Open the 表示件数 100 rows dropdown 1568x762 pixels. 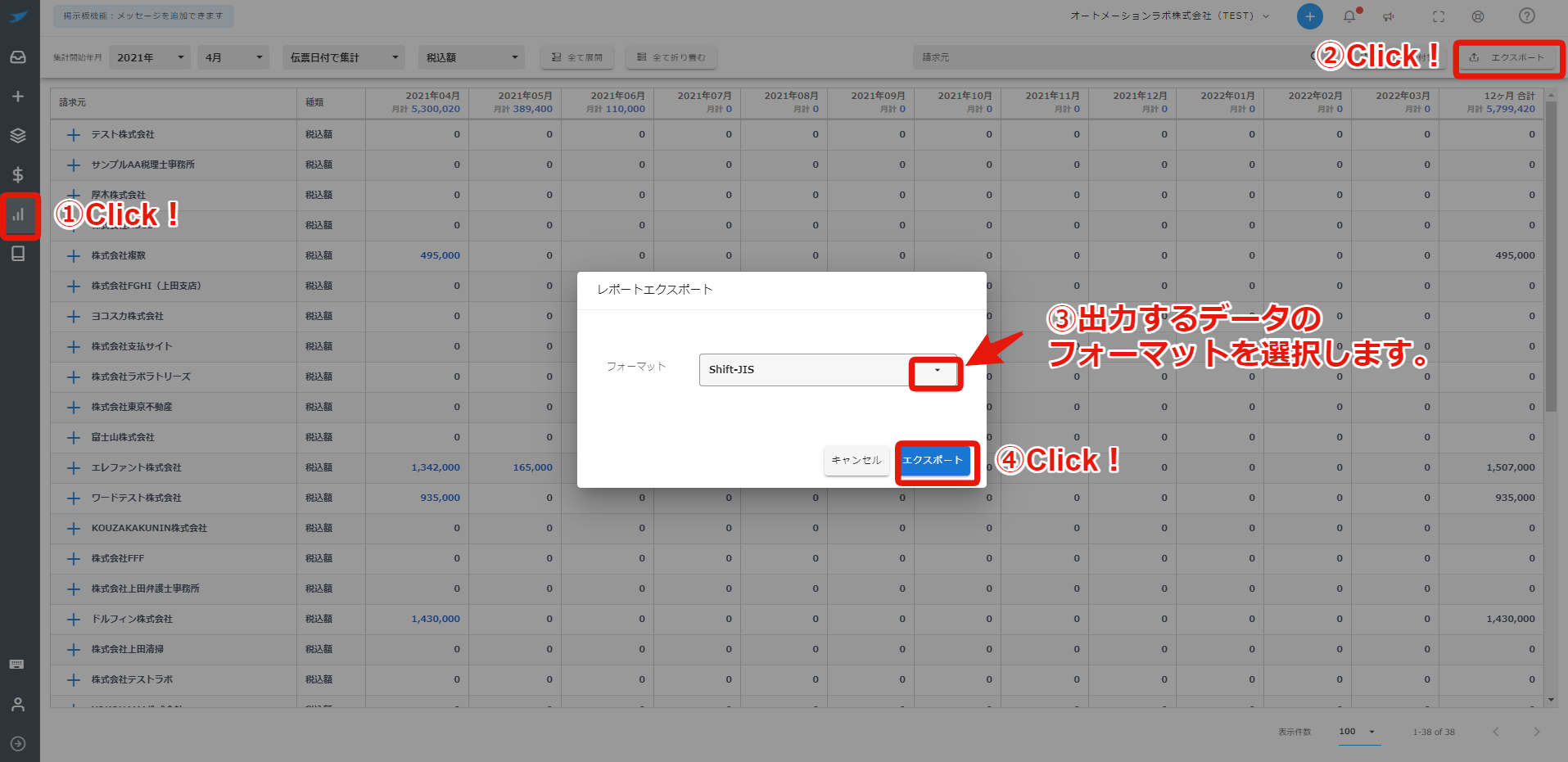click(x=1358, y=732)
